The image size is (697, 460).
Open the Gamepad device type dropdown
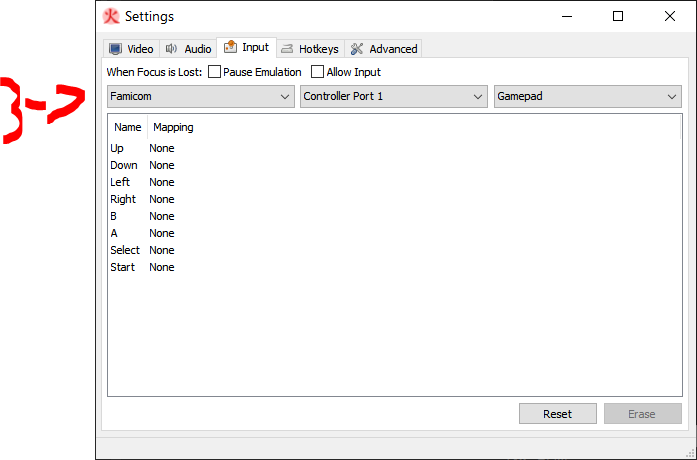click(587, 97)
